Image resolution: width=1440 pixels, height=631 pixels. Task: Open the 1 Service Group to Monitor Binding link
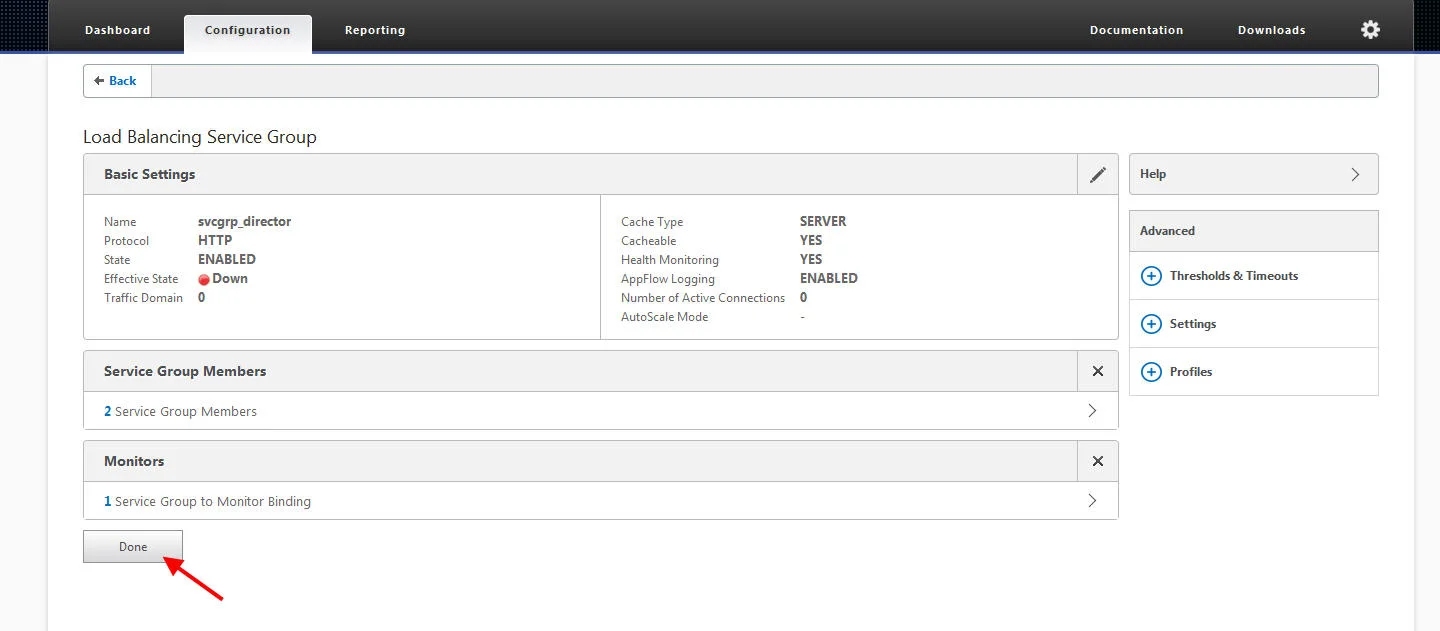point(207,501)
